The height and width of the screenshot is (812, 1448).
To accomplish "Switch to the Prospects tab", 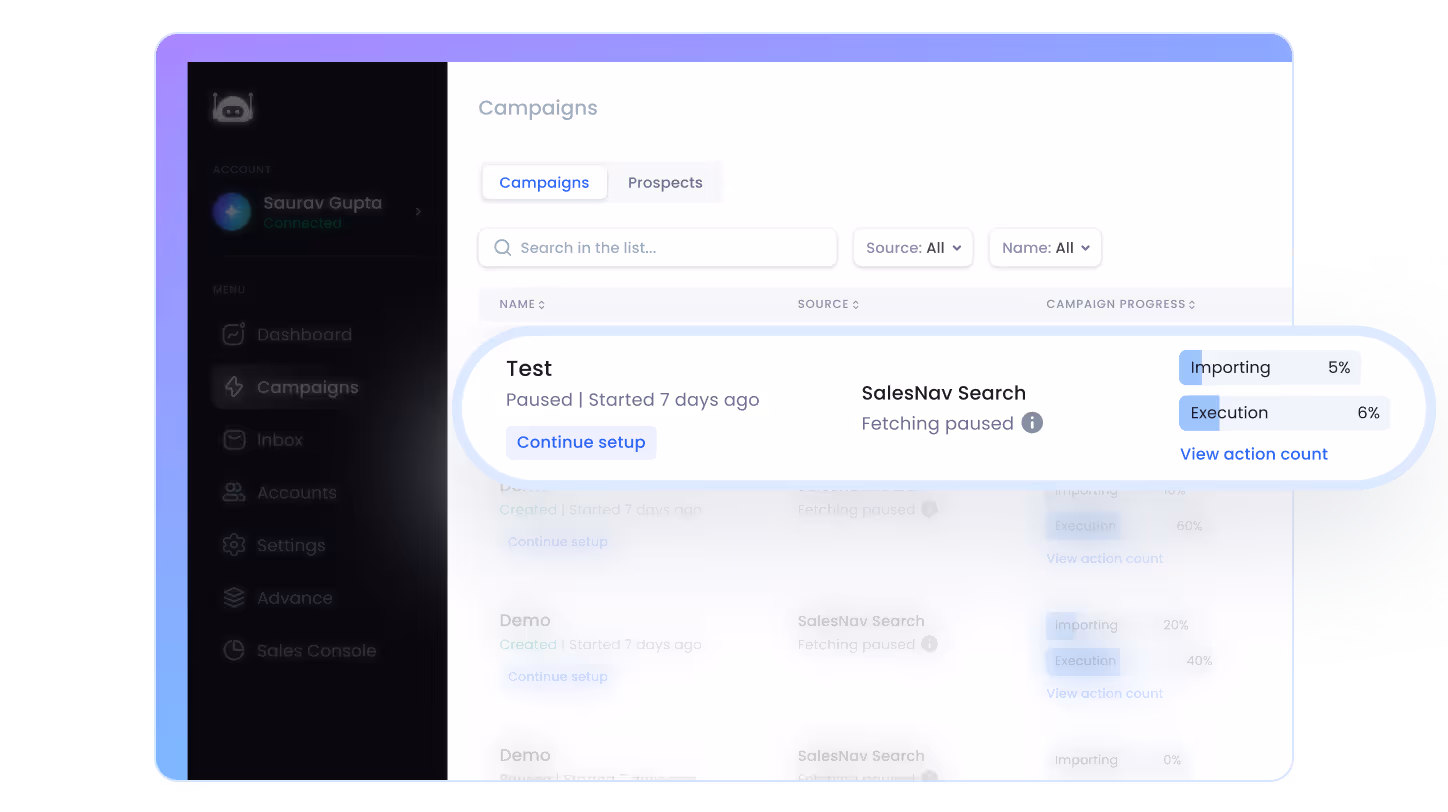I will pyautogui.click(x=665, y=183).
